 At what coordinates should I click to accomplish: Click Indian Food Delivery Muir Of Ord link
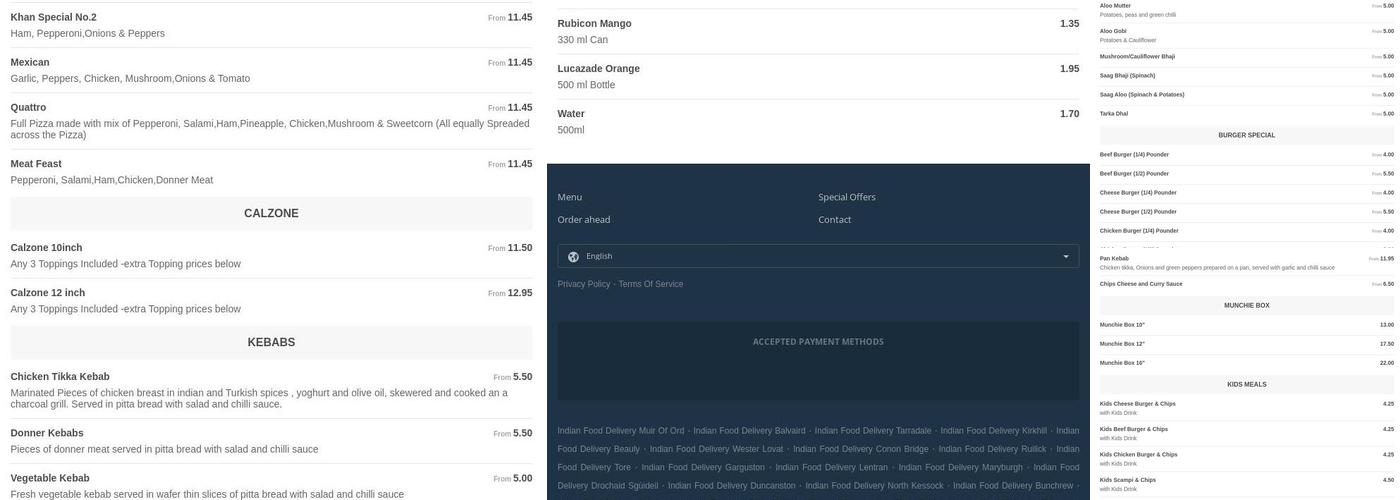[x=620, y=431]
